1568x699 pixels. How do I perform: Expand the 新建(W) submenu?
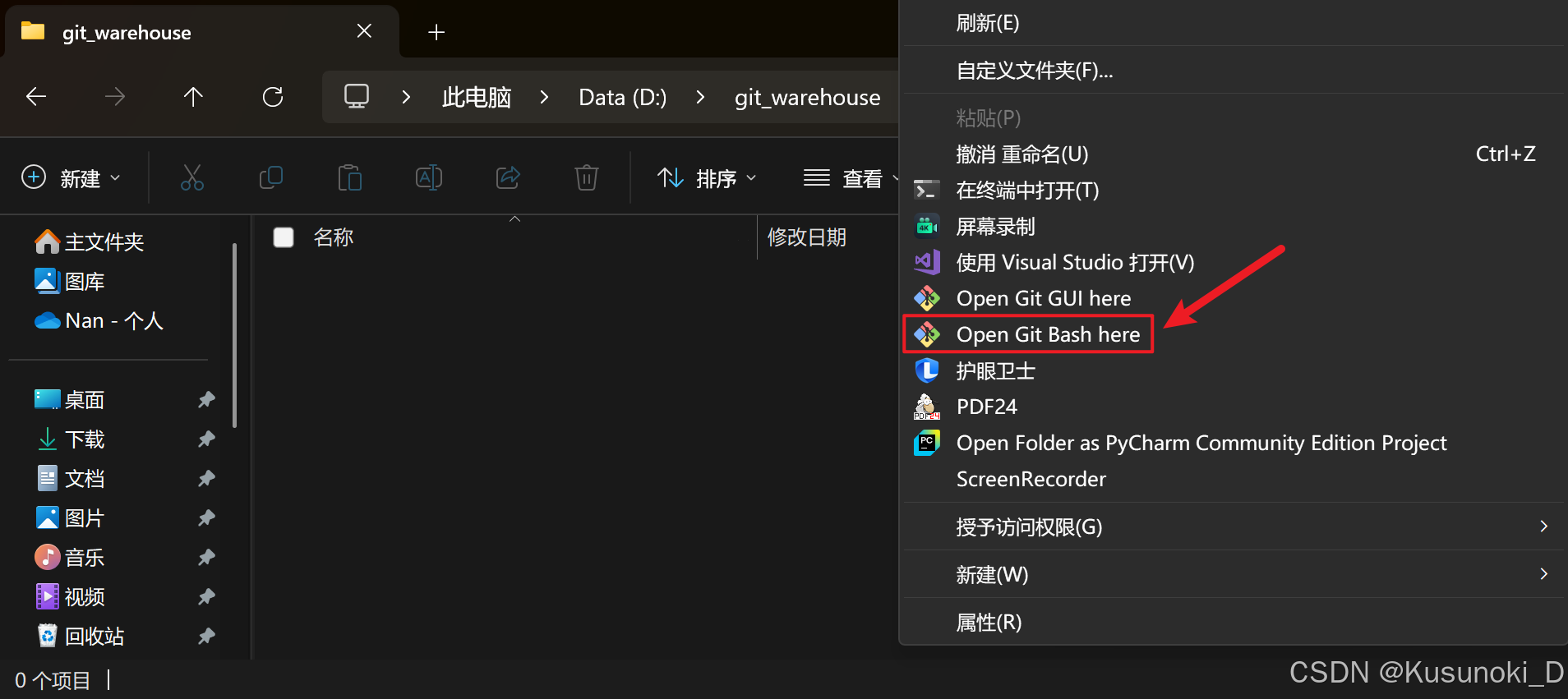pyautogui.click(x=1234, y=575)
